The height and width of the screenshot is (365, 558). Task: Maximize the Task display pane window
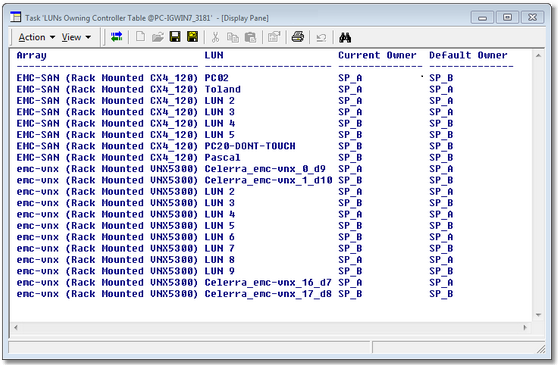(x=507, y=17)
